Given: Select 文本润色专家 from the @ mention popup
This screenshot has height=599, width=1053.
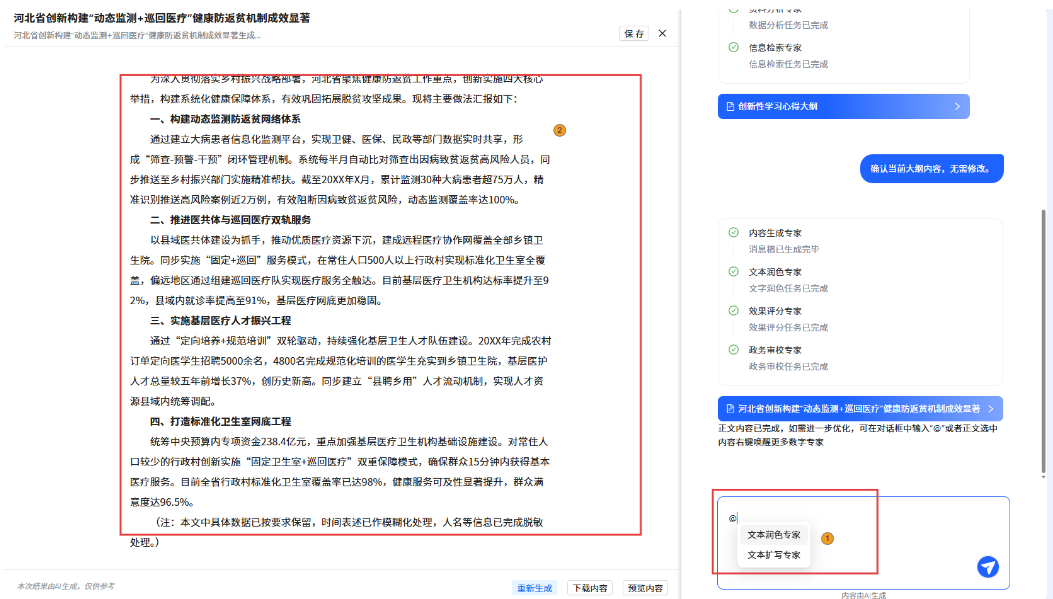Looking at the screenshot, I should tap(774, 535).
